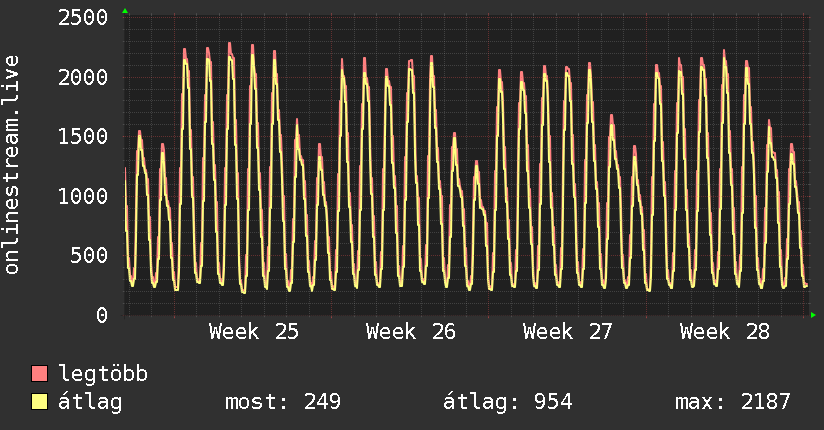
Task: Click the green arrow atop the Y axis
Action: (125, 11)
